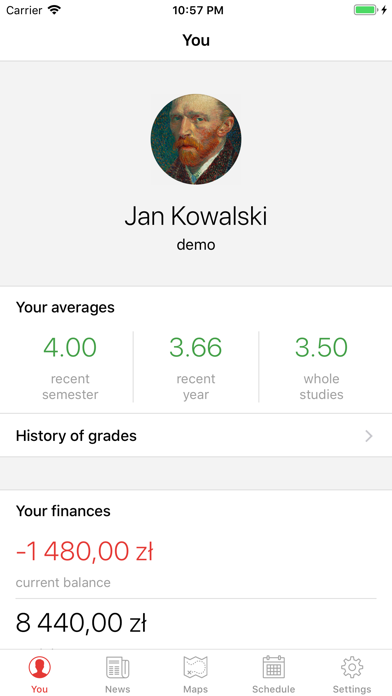Open the News newspaper icon
Viewport: 392px width, 696px height.
point(118,668)
